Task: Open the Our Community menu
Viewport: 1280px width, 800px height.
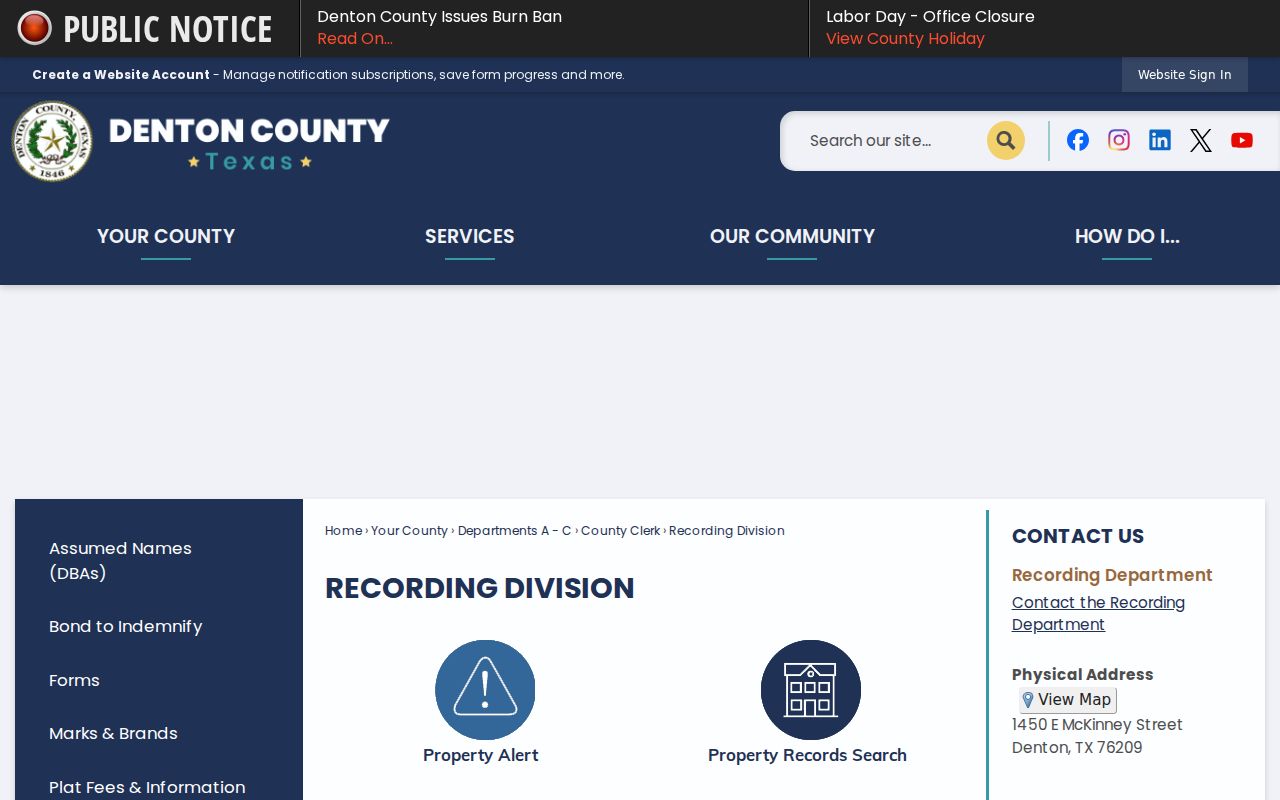Action: click(792, 237)
